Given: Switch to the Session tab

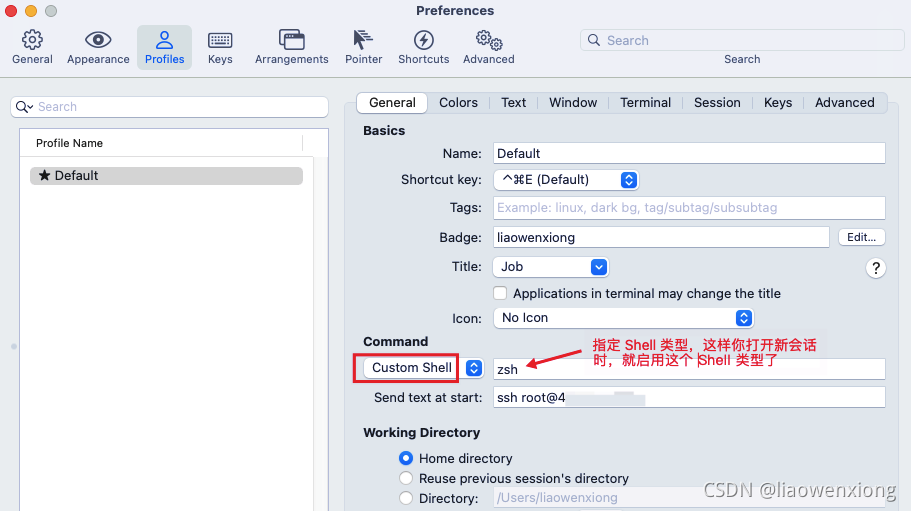Looking at the screenshot, I should pyautogui.click(x=717, y=103).
